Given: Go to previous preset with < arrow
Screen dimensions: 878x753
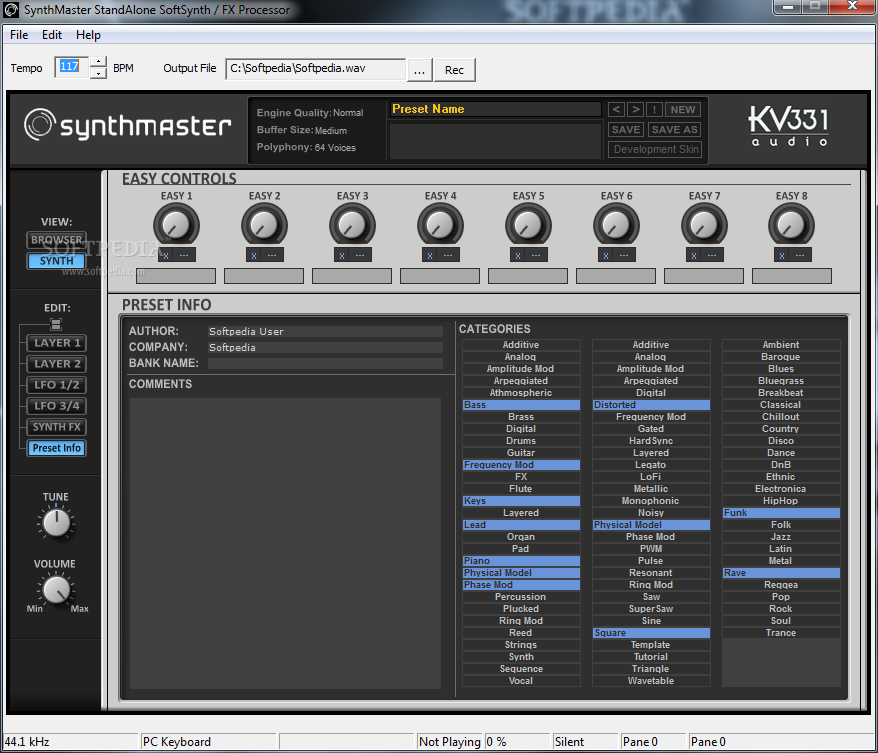Looking at the screenshot, I should [616, 110].
